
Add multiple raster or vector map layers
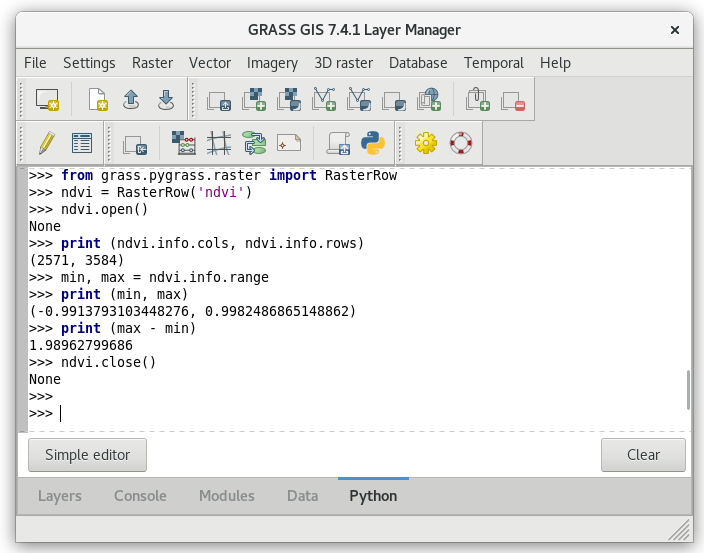point(219,100)
